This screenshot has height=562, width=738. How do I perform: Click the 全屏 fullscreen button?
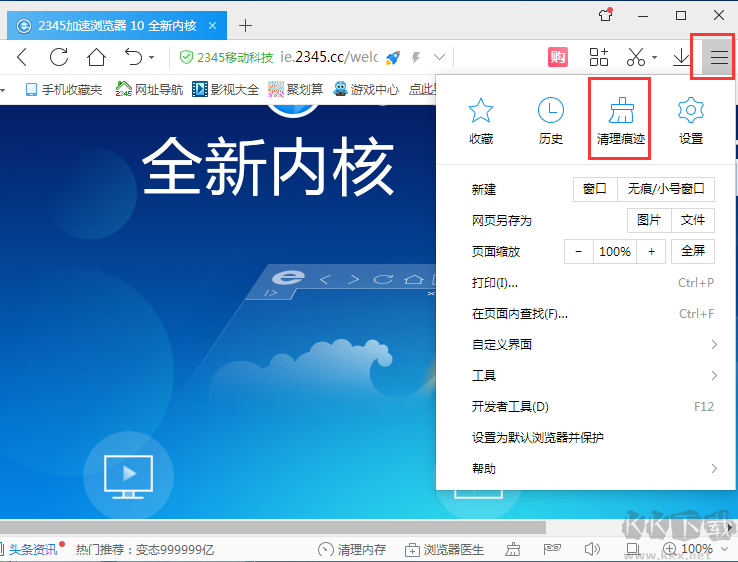click(x=693, y=251)
